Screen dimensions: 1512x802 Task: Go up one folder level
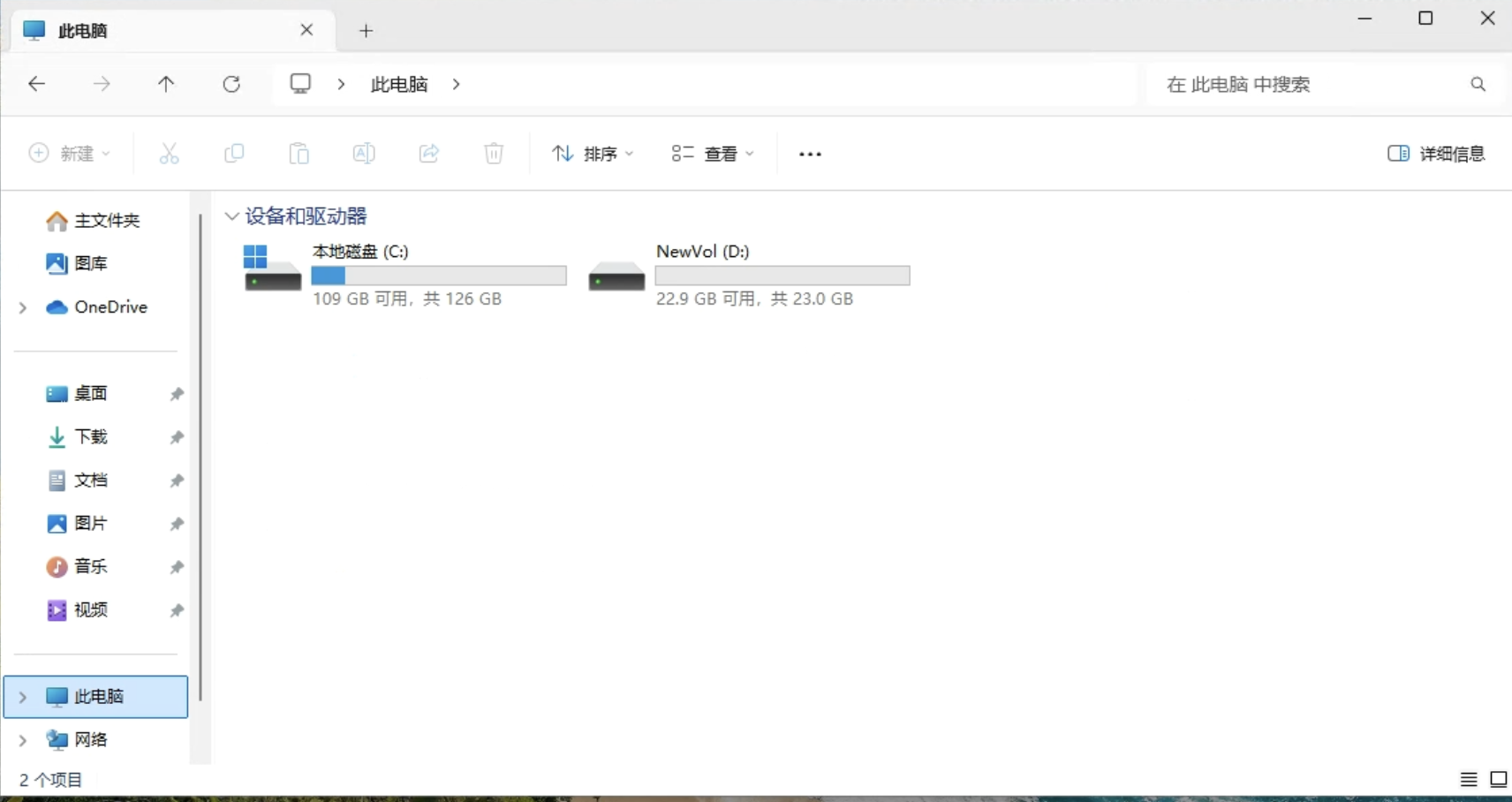166,84
